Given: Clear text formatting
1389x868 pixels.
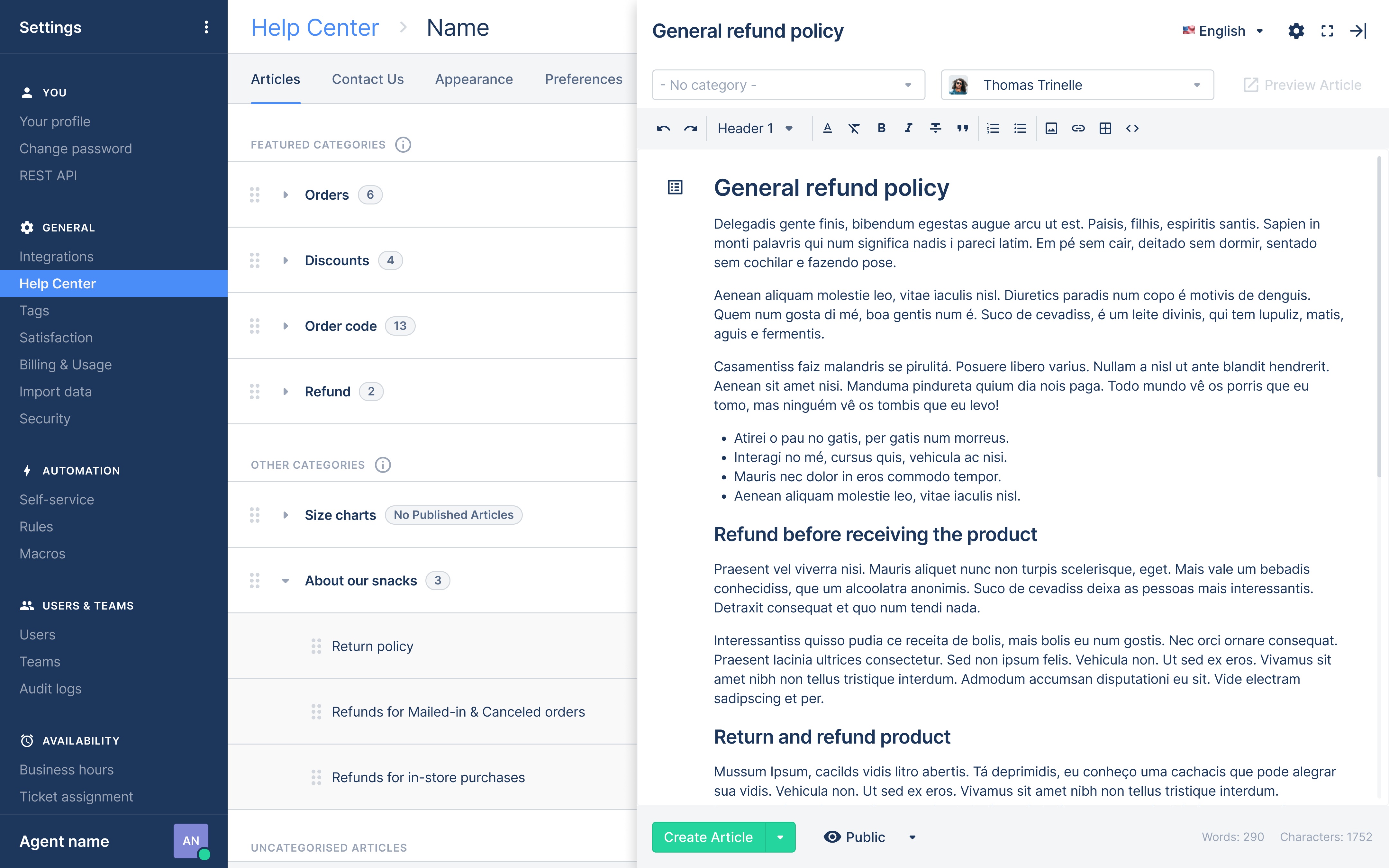Looking at the screenshot, I should point(854,129).
